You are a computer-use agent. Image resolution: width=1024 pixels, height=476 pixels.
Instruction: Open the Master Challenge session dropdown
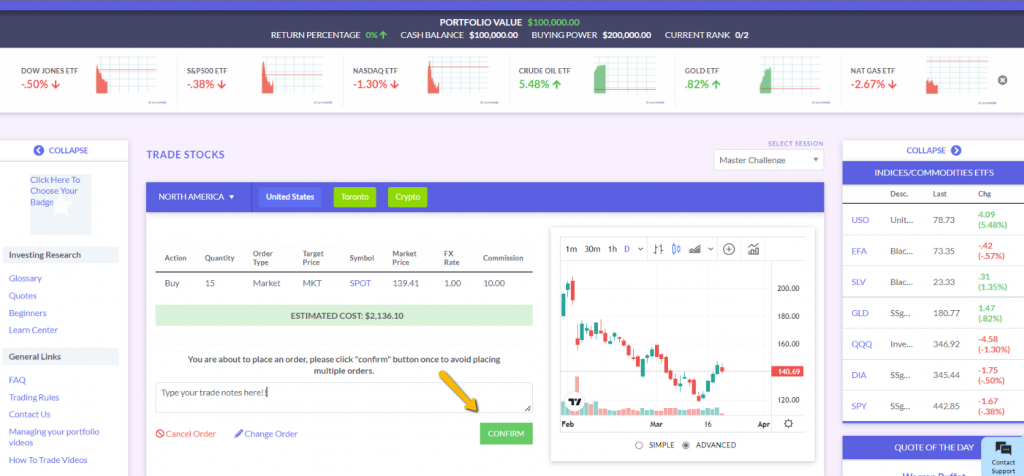click(x=769, y=160)
